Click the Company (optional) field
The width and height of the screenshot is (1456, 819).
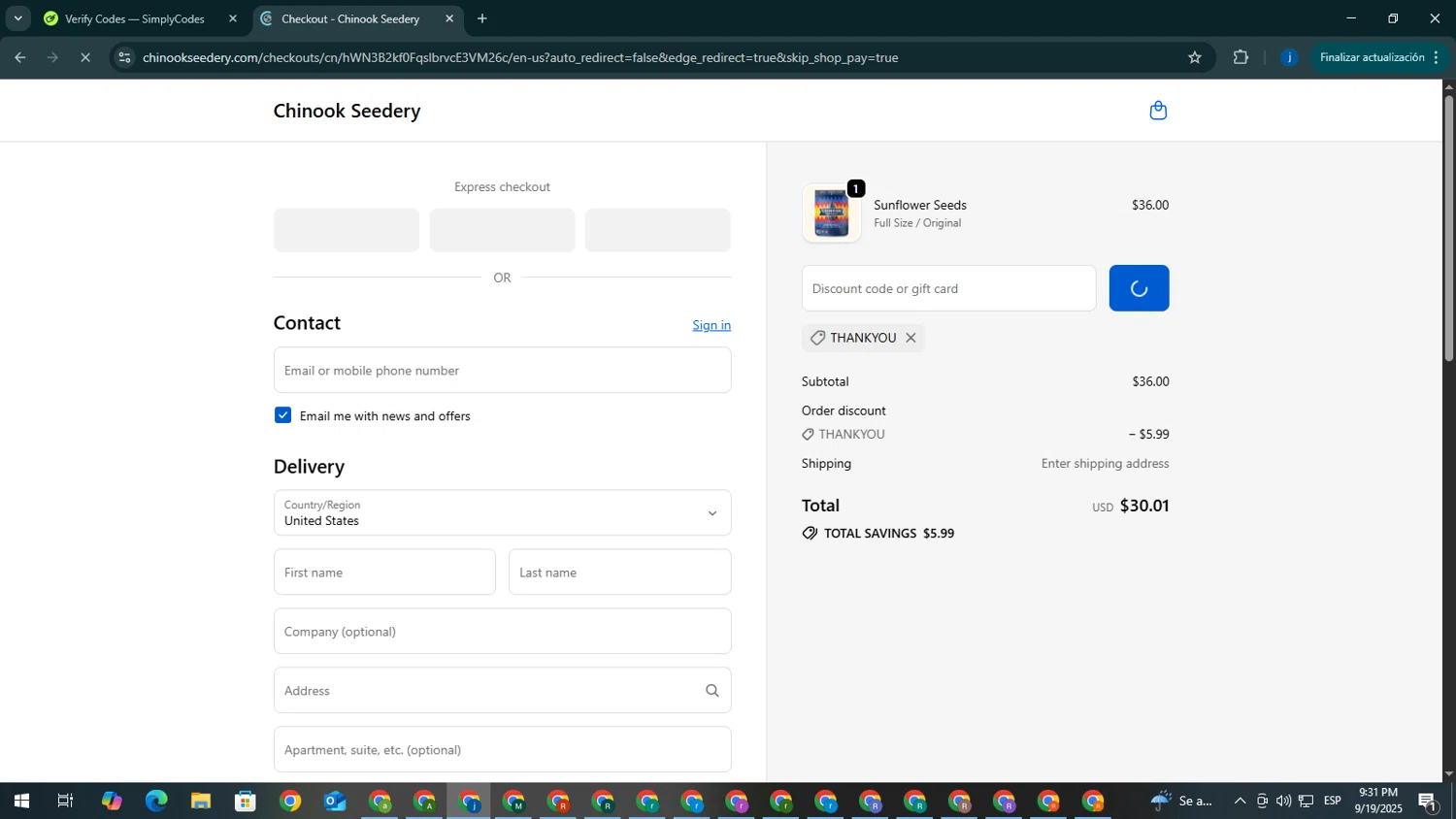pyautogui.click(x=502, y=631)
